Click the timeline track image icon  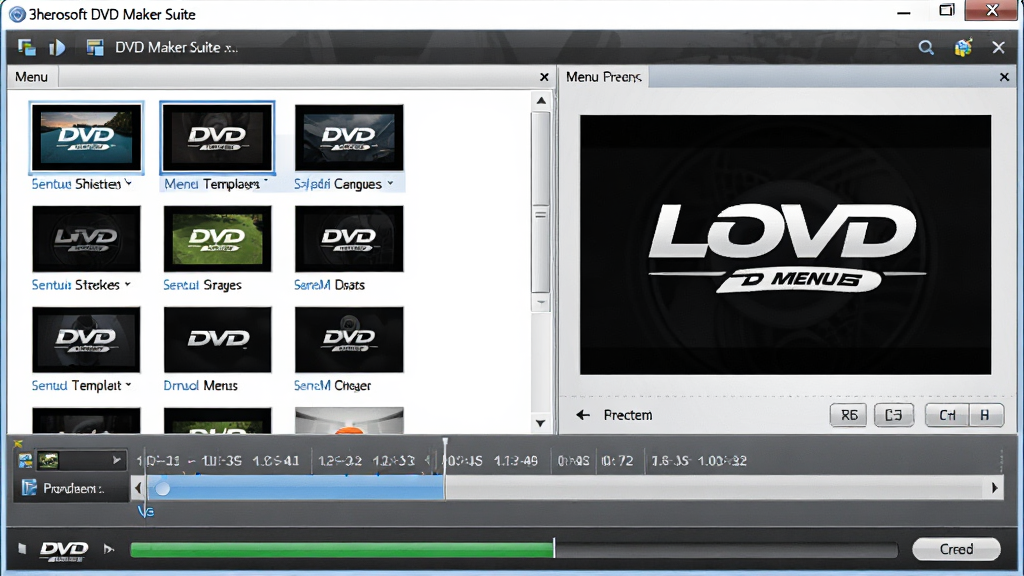(25, 460)
